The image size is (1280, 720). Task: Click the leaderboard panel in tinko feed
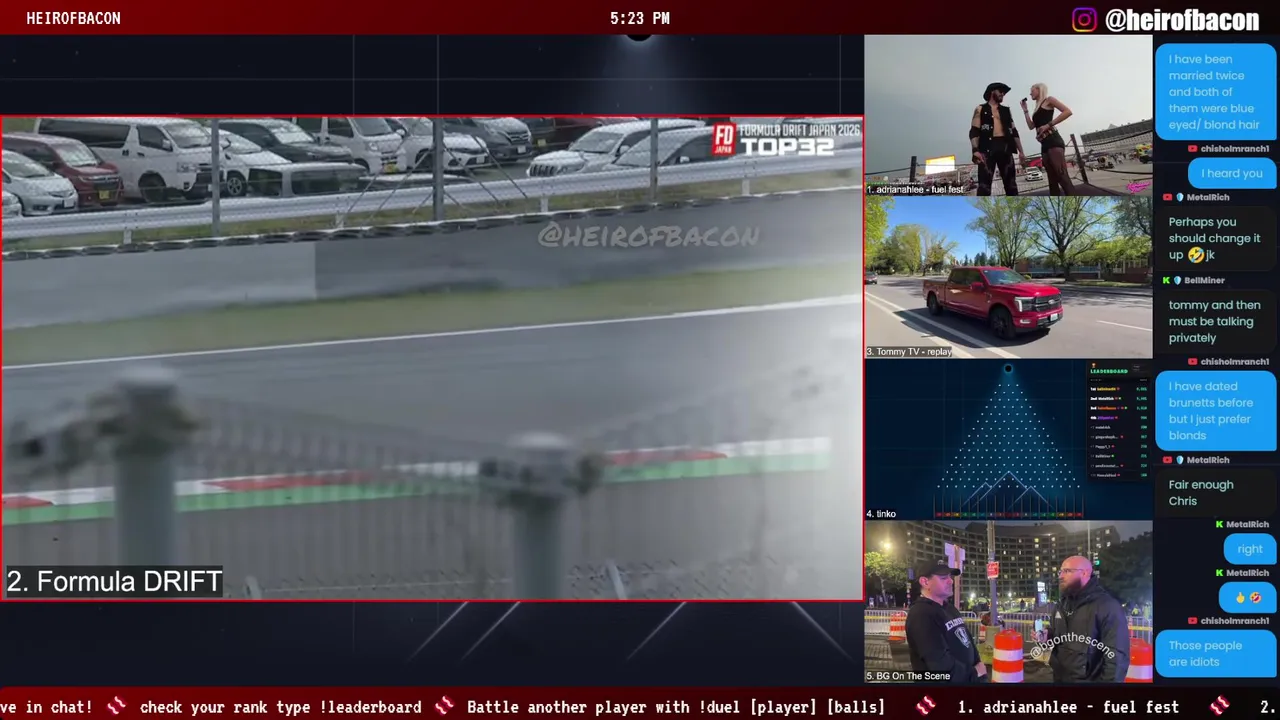[x=1119, y=423]
